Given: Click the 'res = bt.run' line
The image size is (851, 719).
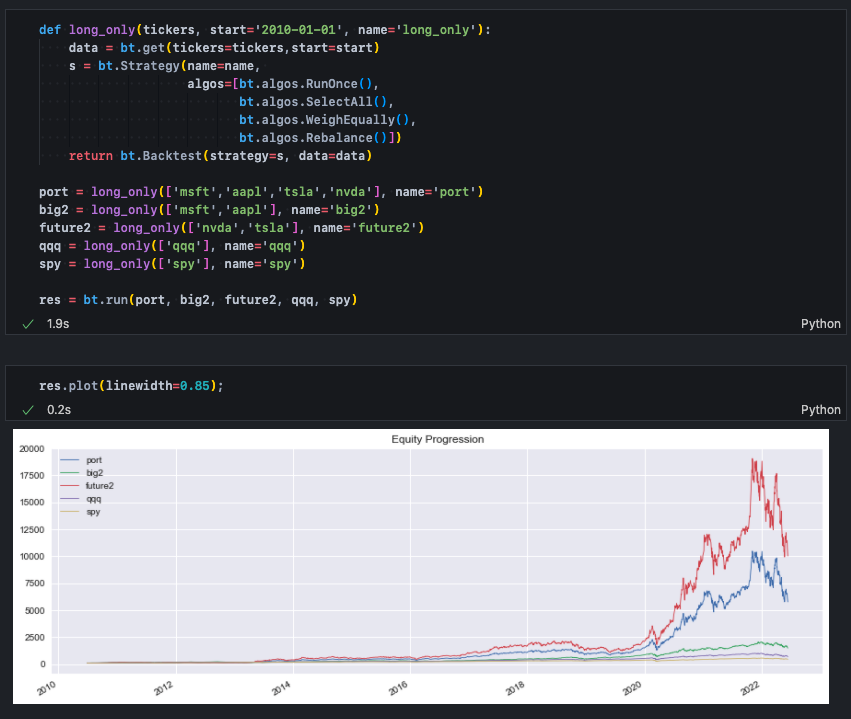Looking at the screenshot, I should (198, 300).
